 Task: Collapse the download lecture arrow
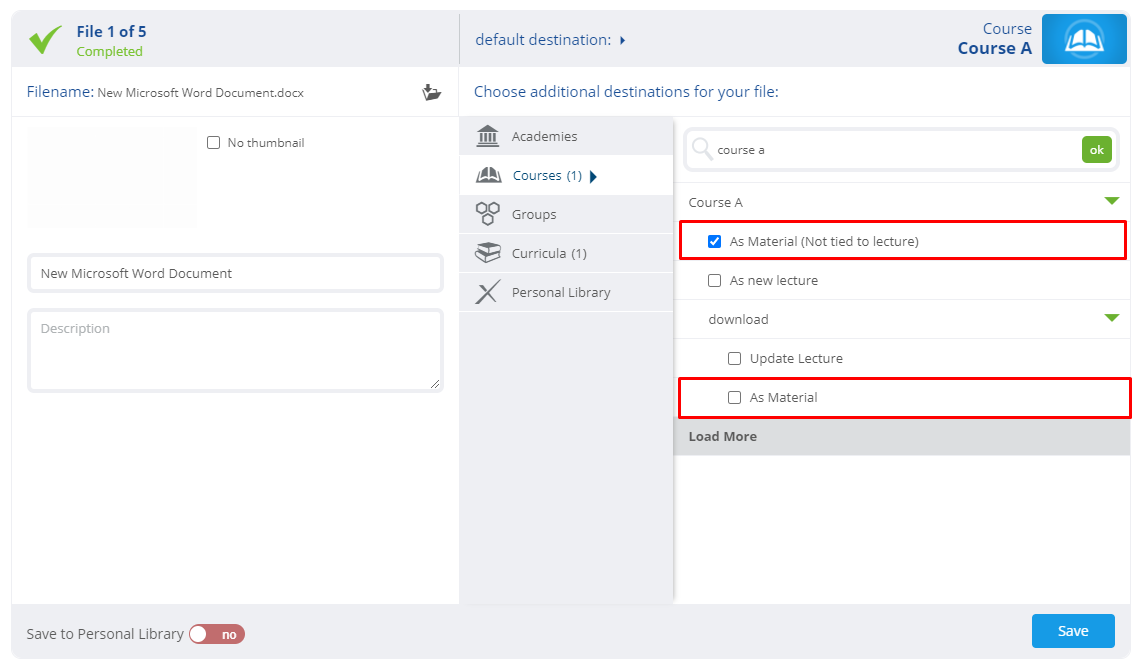coord(1111,318)
